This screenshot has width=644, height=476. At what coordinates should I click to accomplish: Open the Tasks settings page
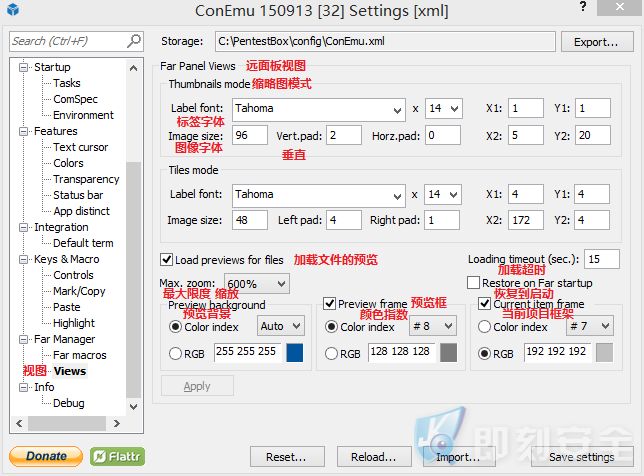(x=67, y=83)
